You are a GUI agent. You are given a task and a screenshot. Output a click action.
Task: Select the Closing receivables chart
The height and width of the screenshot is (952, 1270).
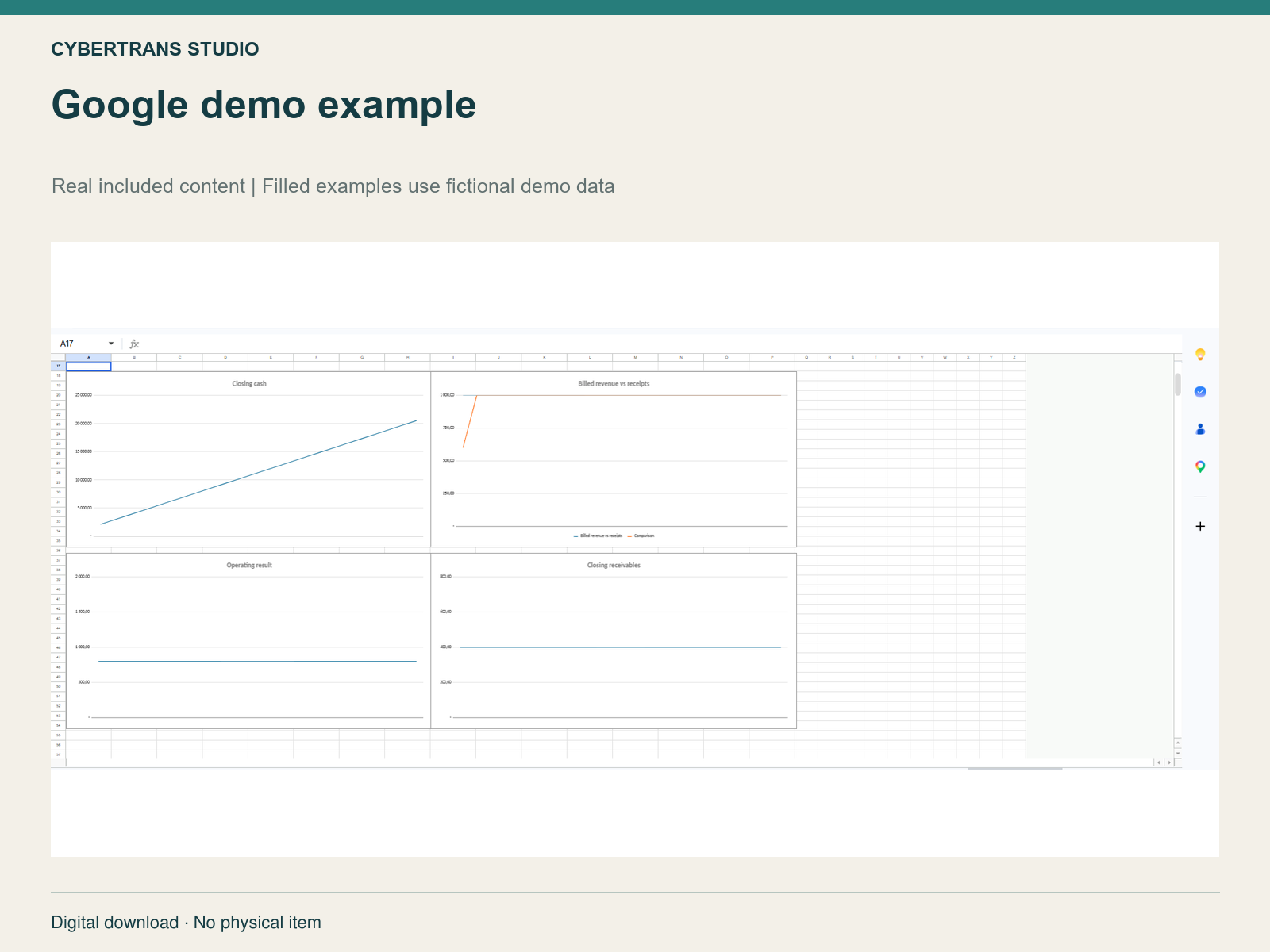click(614, 641)
